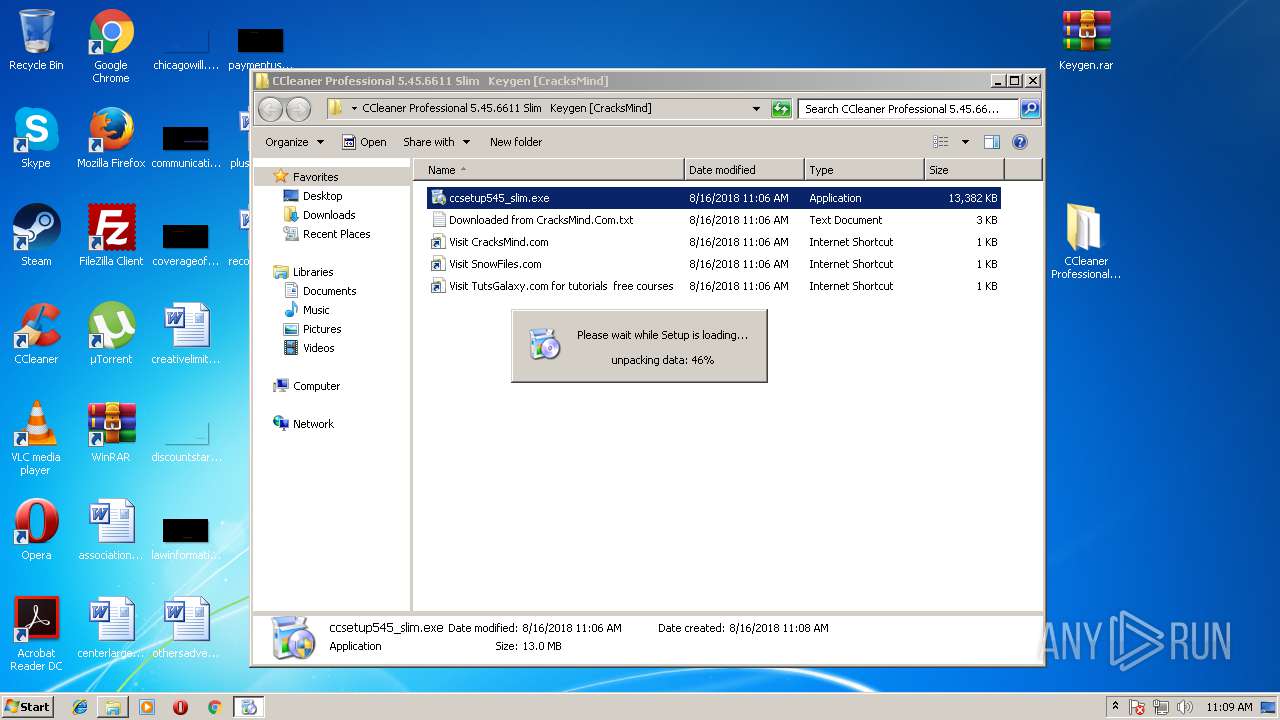
Task: Open Downloads in the navigation pane
Action: tap(329, 215)
